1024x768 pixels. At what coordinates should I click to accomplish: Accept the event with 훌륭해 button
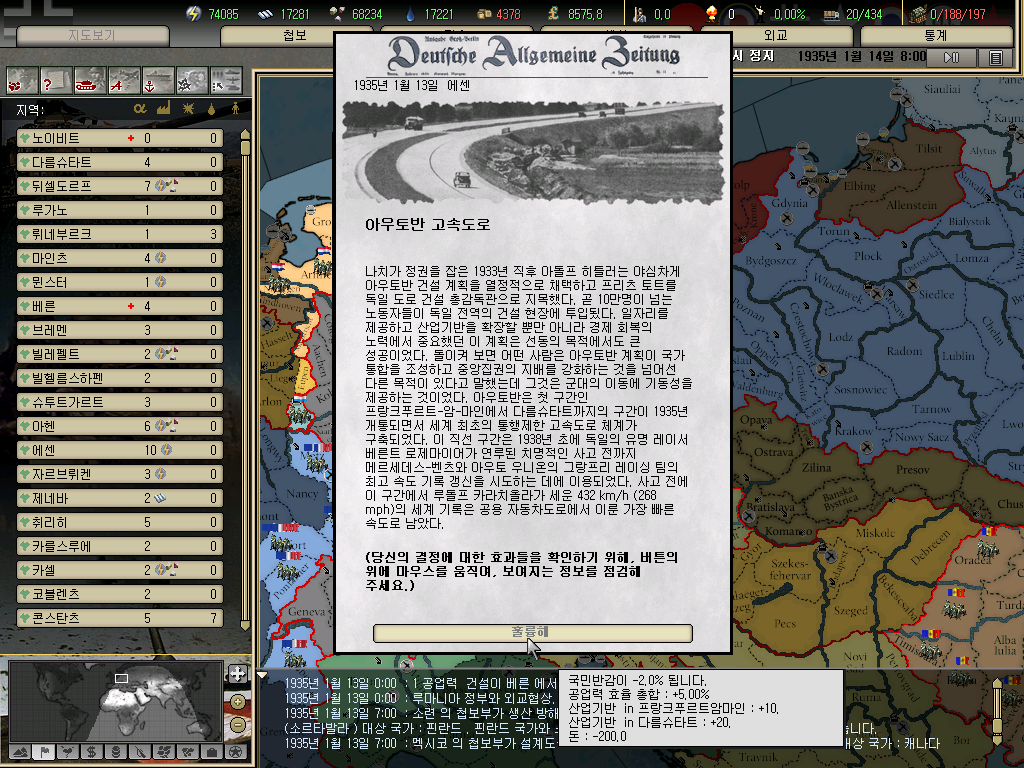(x=532, y=633)
